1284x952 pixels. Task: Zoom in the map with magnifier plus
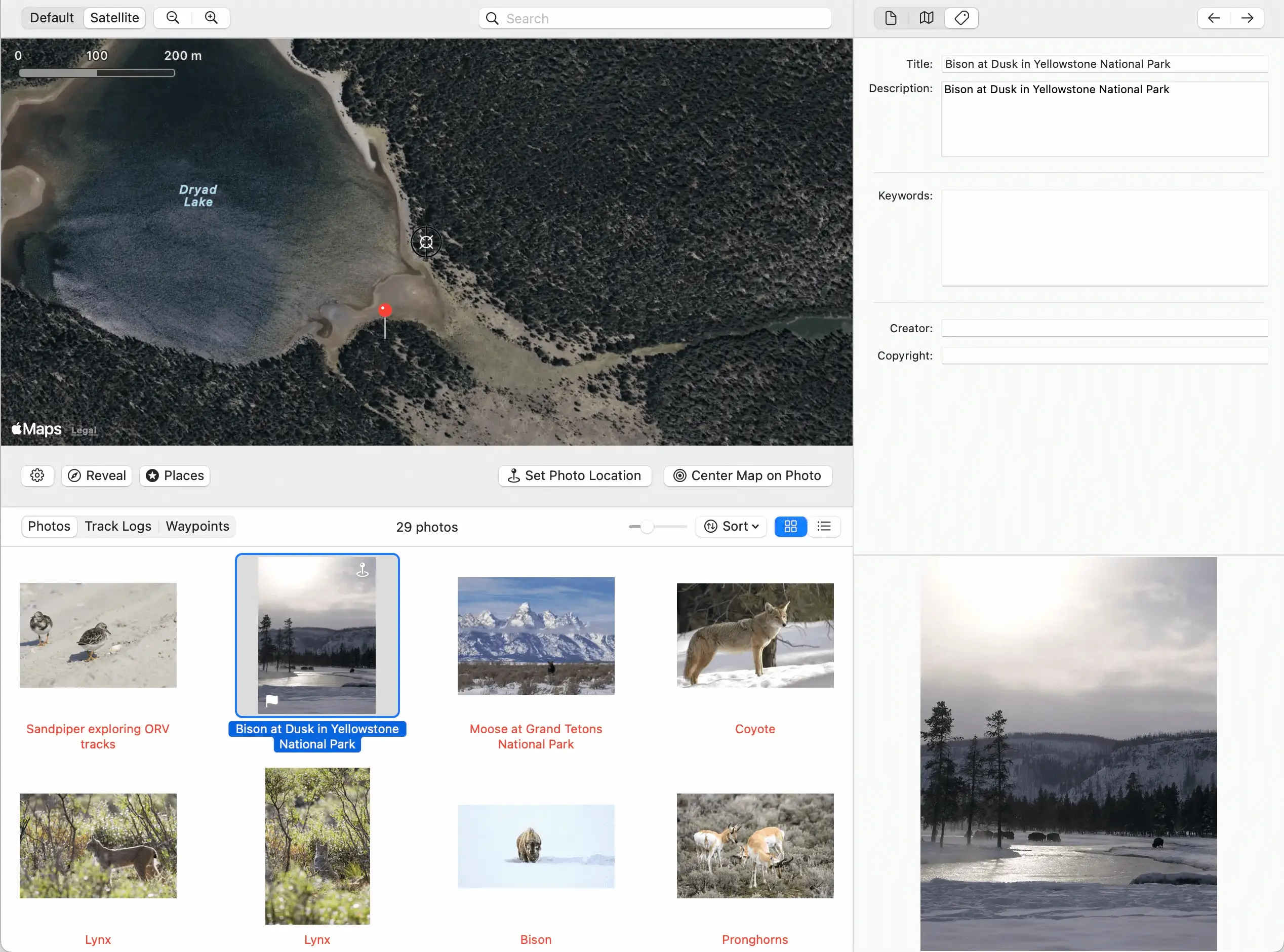point(212,18)
